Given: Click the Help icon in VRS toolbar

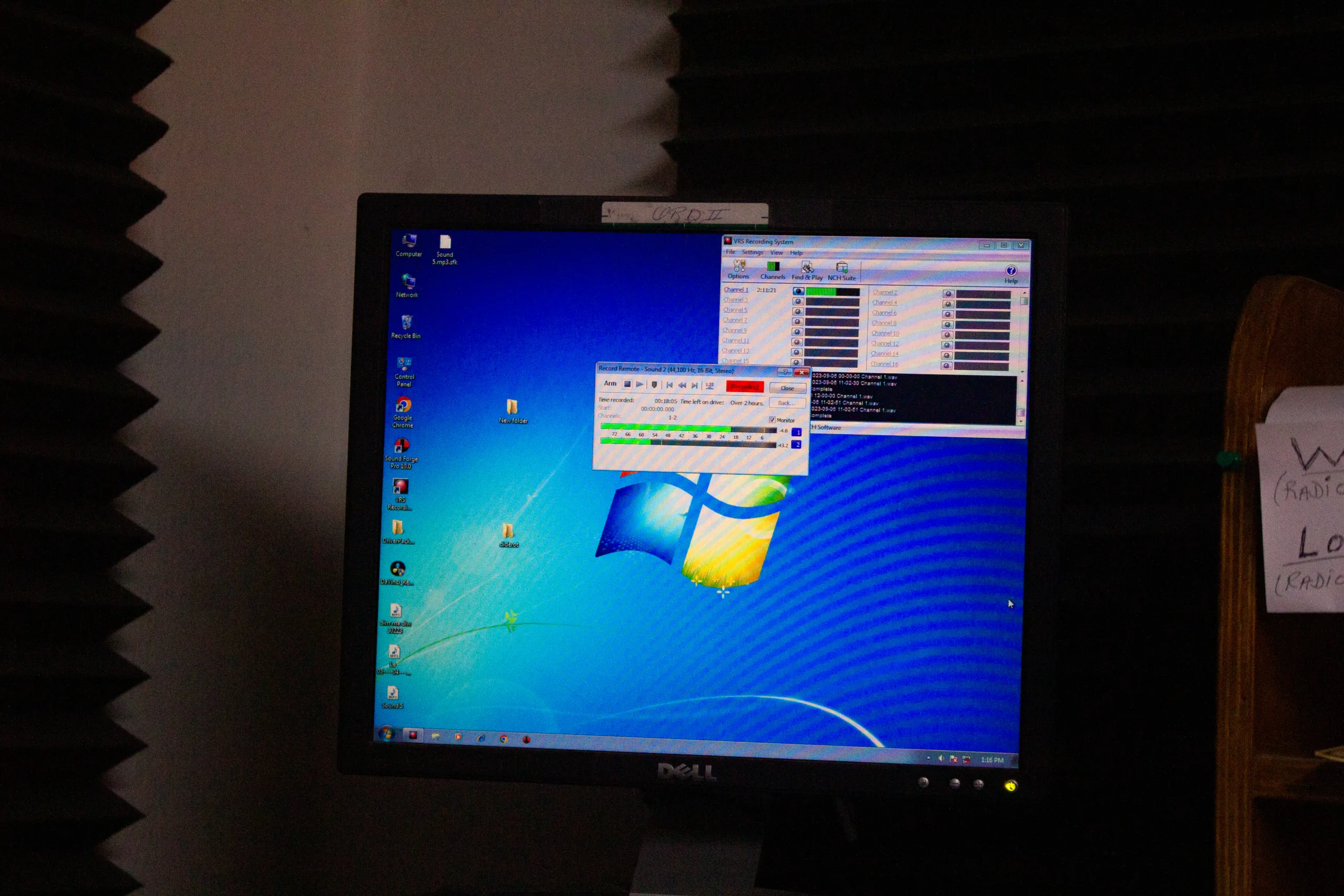Looking at the screenshot, I should click(1011, 275).
